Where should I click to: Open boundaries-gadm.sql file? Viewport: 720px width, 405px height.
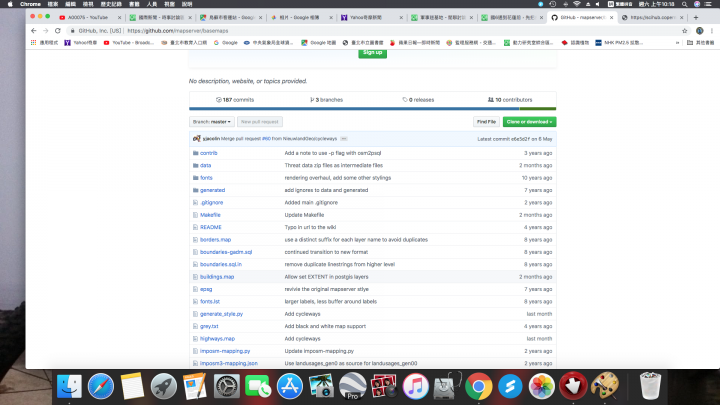pos(226,252)
